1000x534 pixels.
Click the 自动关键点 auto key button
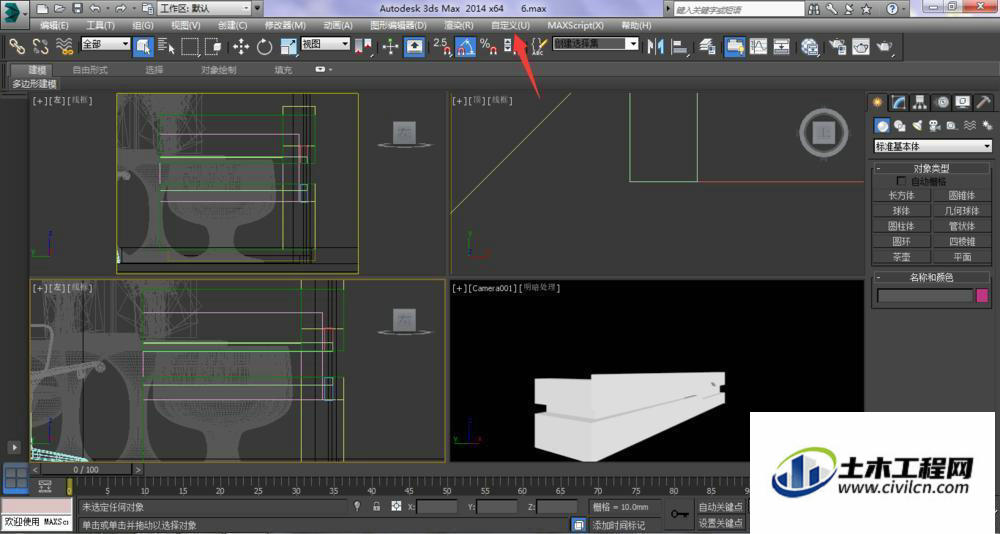[x=721, y=507]
